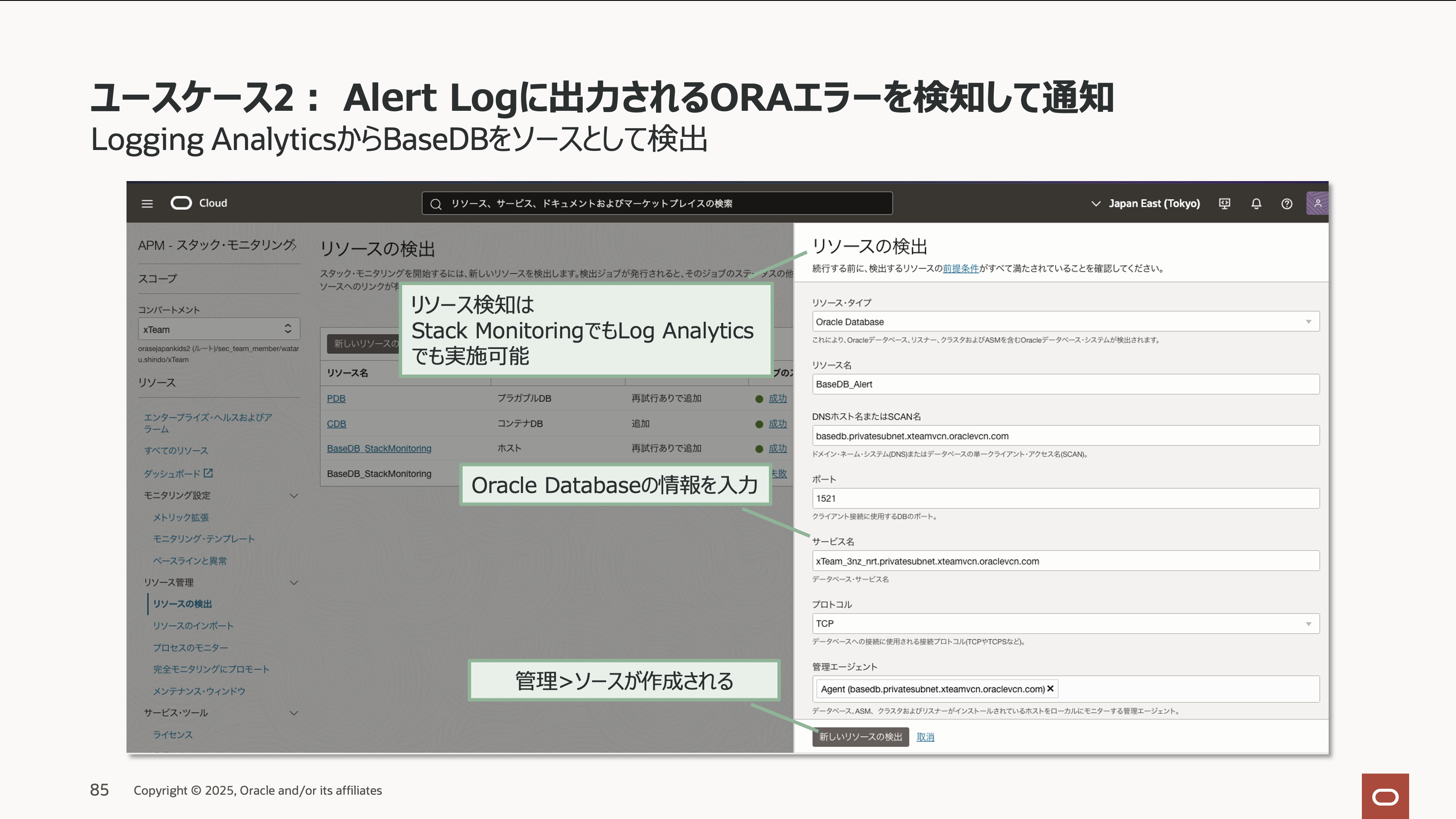Collapse the リソース管理 section
This screenshot has height=819, width=1456.
[x=294, y=583]
